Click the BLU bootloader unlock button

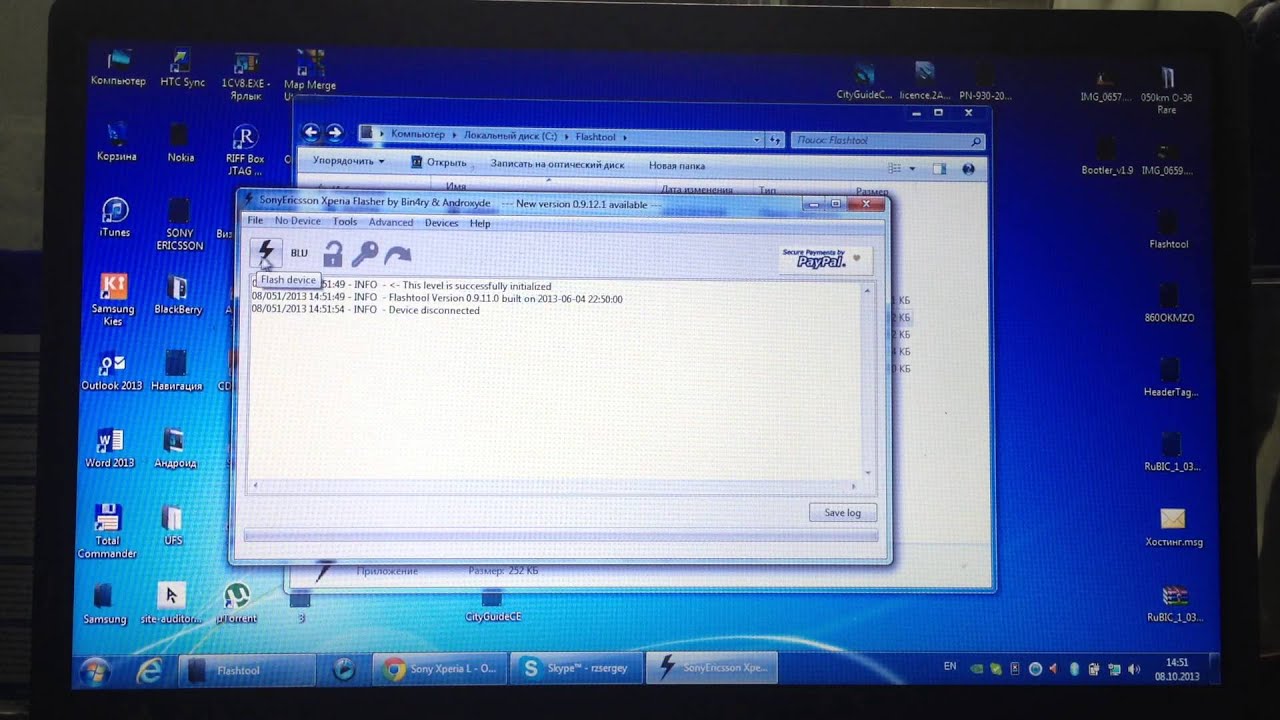(299, 253)
